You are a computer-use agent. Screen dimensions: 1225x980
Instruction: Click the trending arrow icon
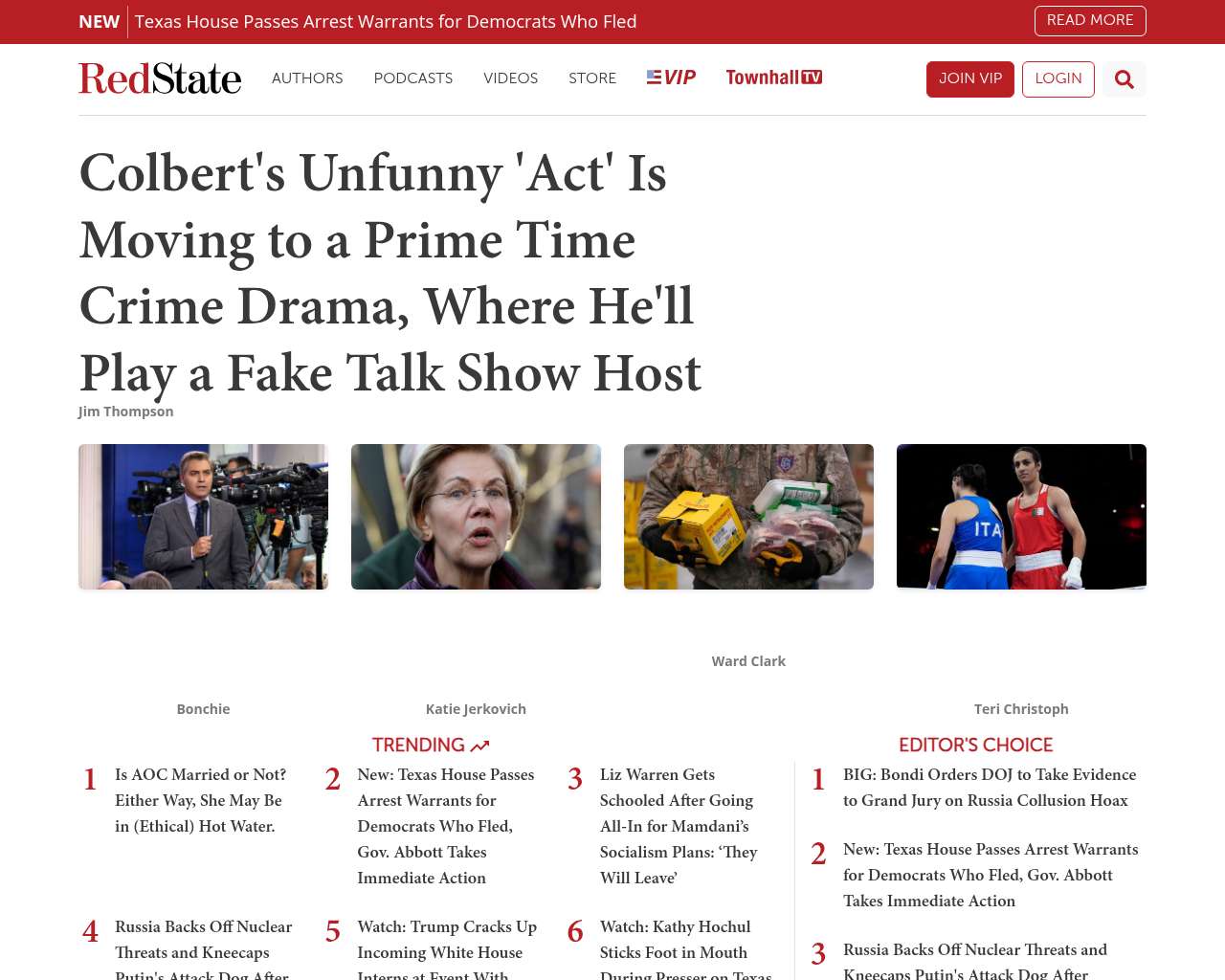pos(479,746)
